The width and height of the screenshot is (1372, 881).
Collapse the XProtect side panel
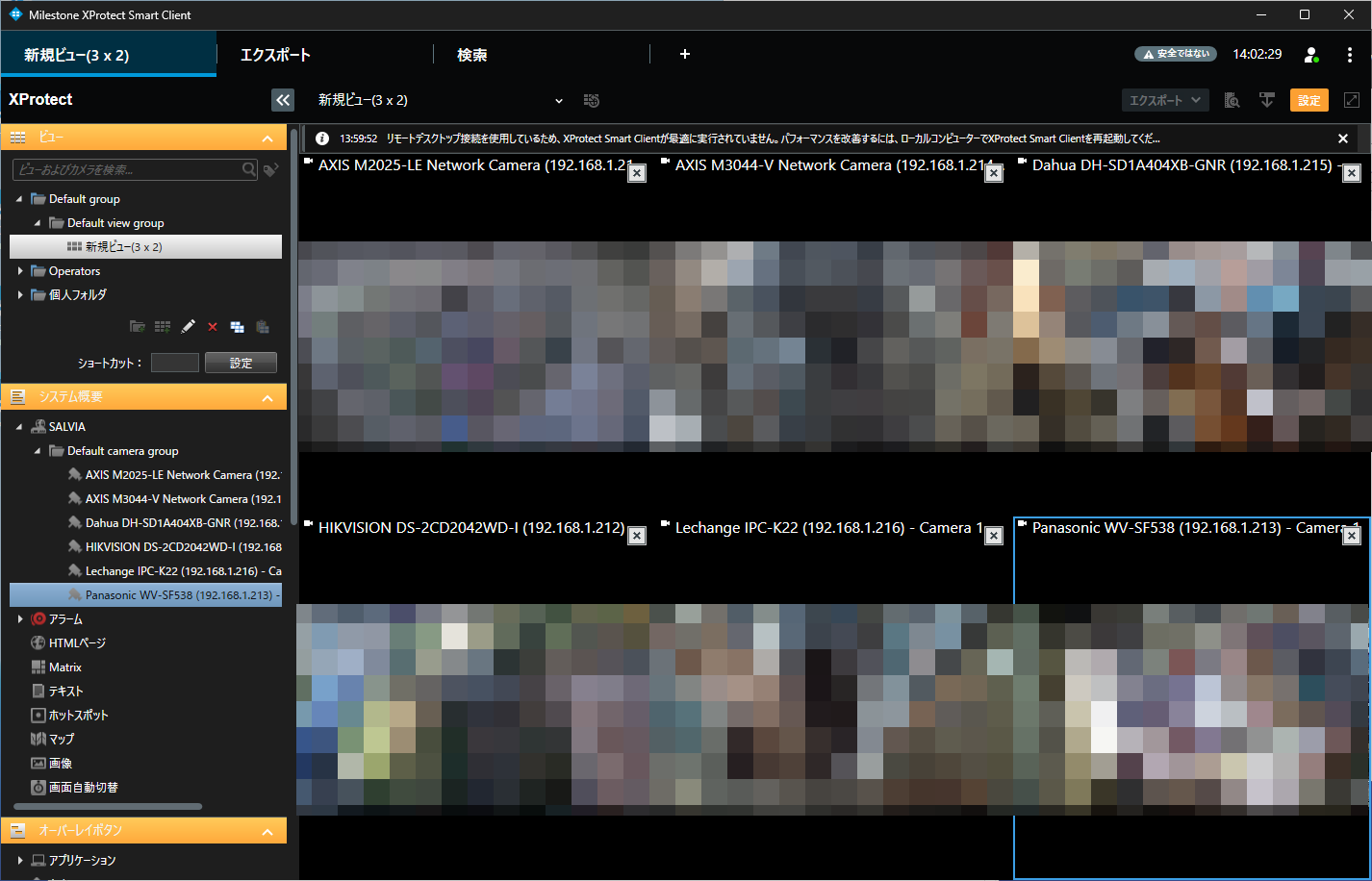point(283,100)
